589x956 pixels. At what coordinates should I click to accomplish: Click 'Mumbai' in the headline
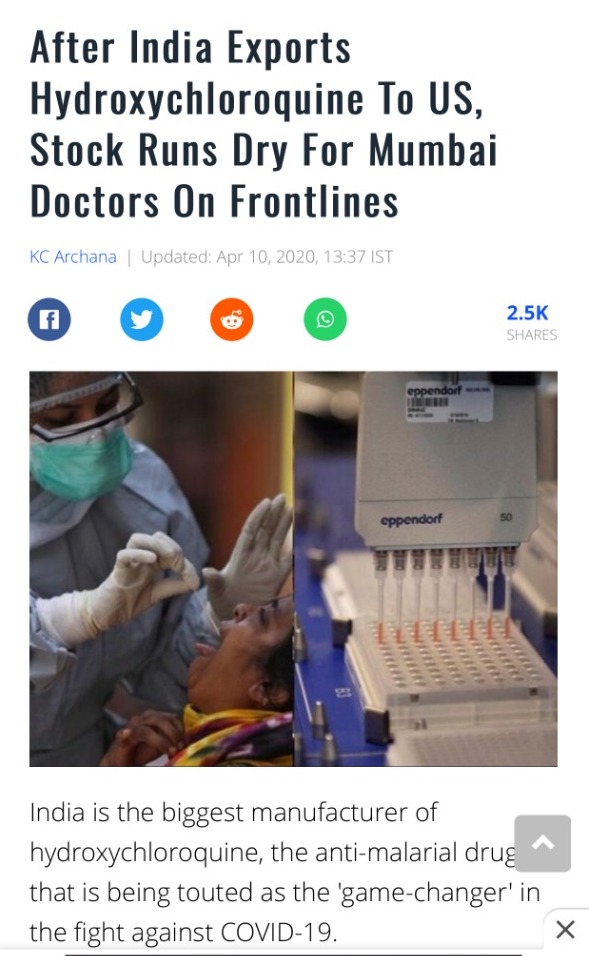click(x=433, y=150)
